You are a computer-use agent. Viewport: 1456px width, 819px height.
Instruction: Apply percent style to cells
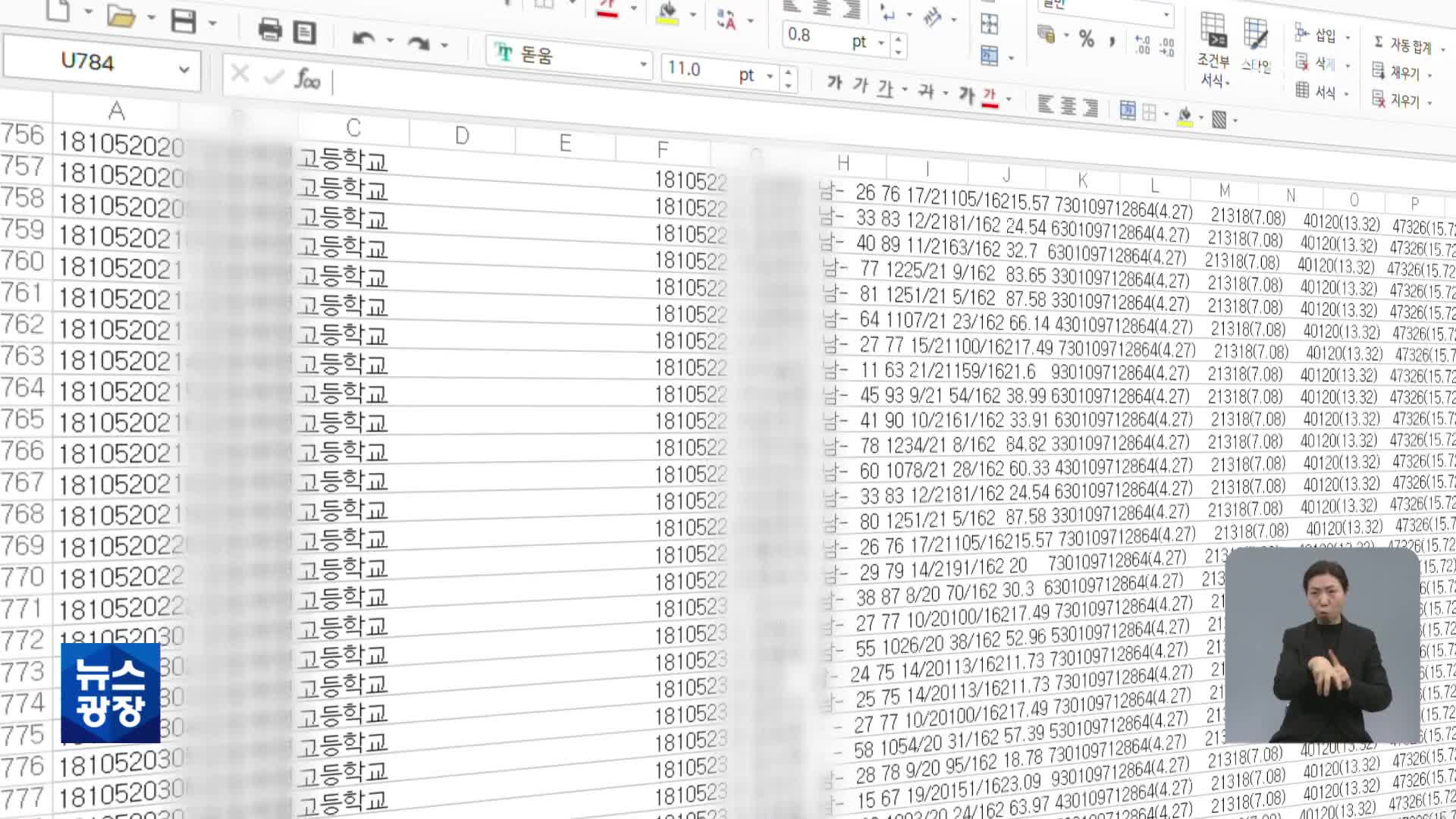coord(1087,38)
